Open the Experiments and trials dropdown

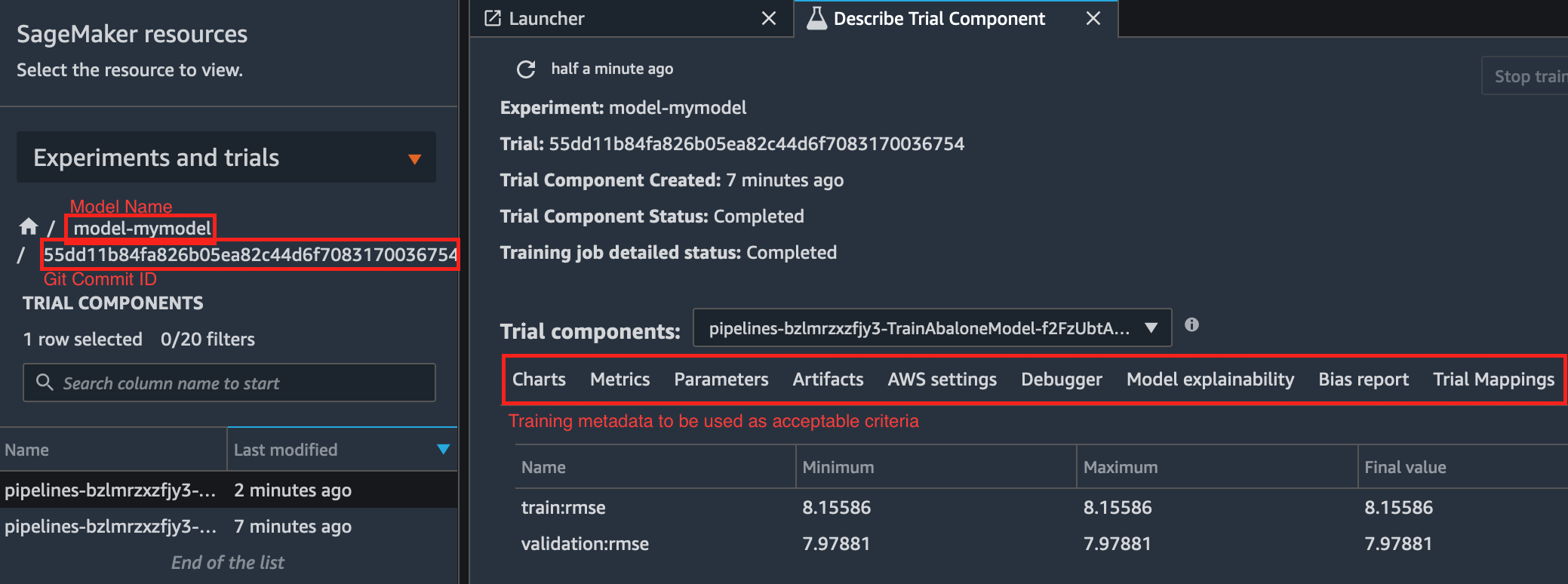pyautogui.click(x=226, y=157)
